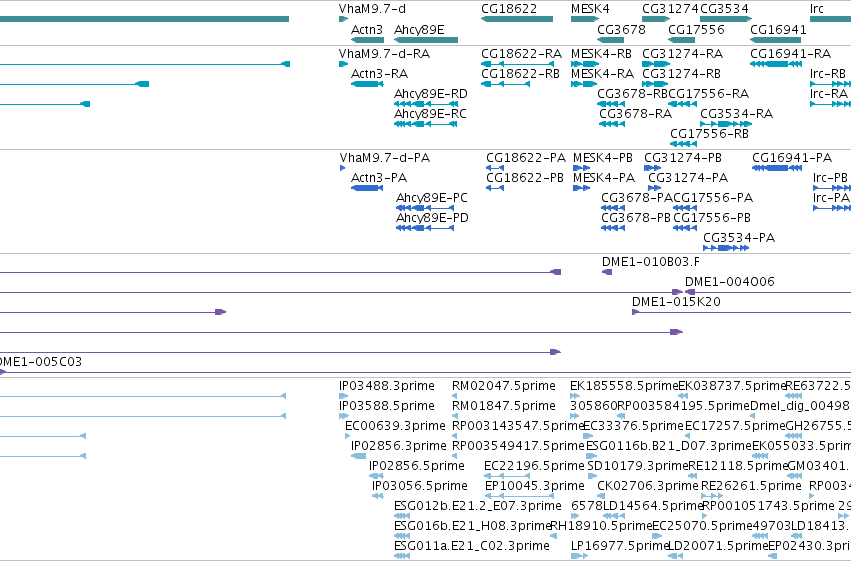Click the blue Actn3-PA coding glyph
Screen dimensions: 851x561
tap(367, 188)
